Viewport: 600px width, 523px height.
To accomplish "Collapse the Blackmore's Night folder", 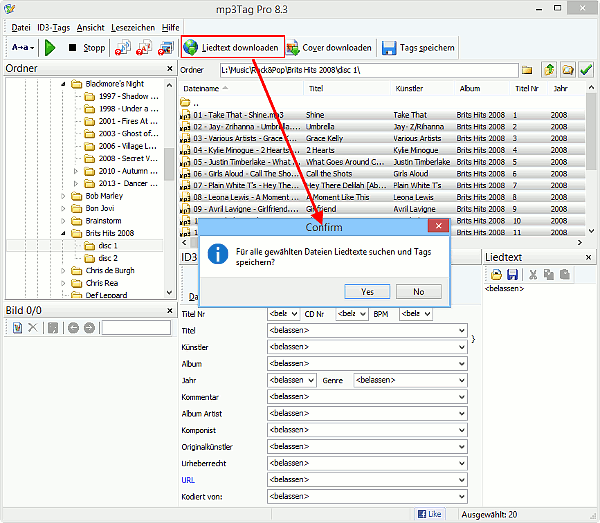I will (x=63, y=84).
